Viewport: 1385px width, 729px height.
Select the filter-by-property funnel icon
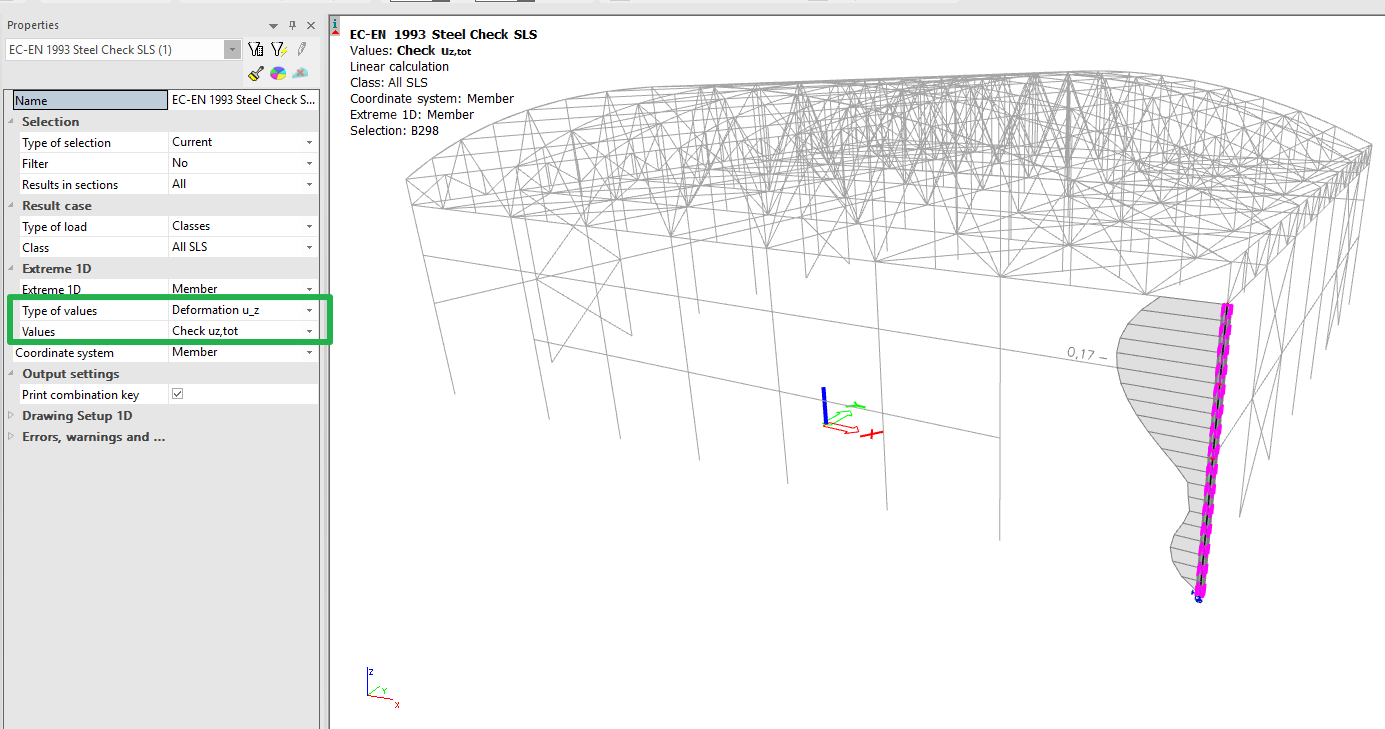click(x=255, y=48)
